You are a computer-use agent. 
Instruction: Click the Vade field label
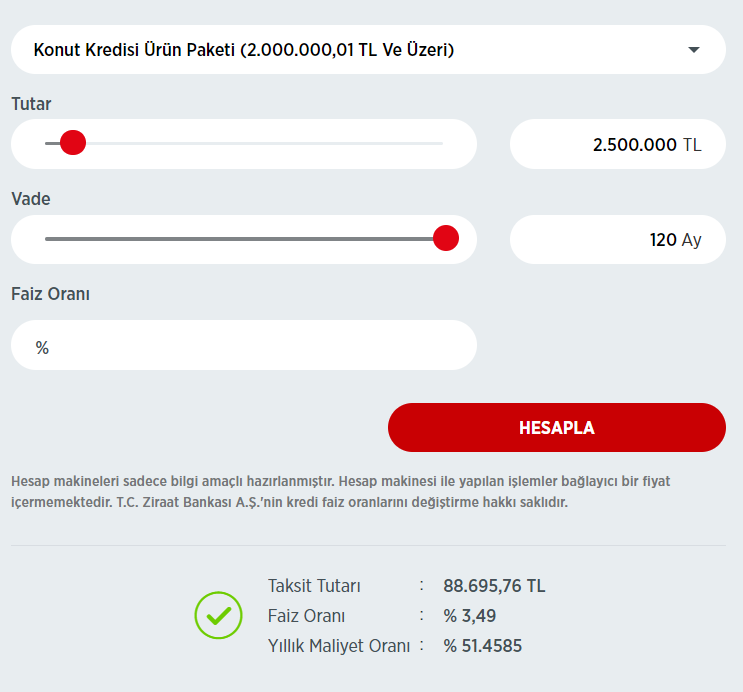click(31, 199)
